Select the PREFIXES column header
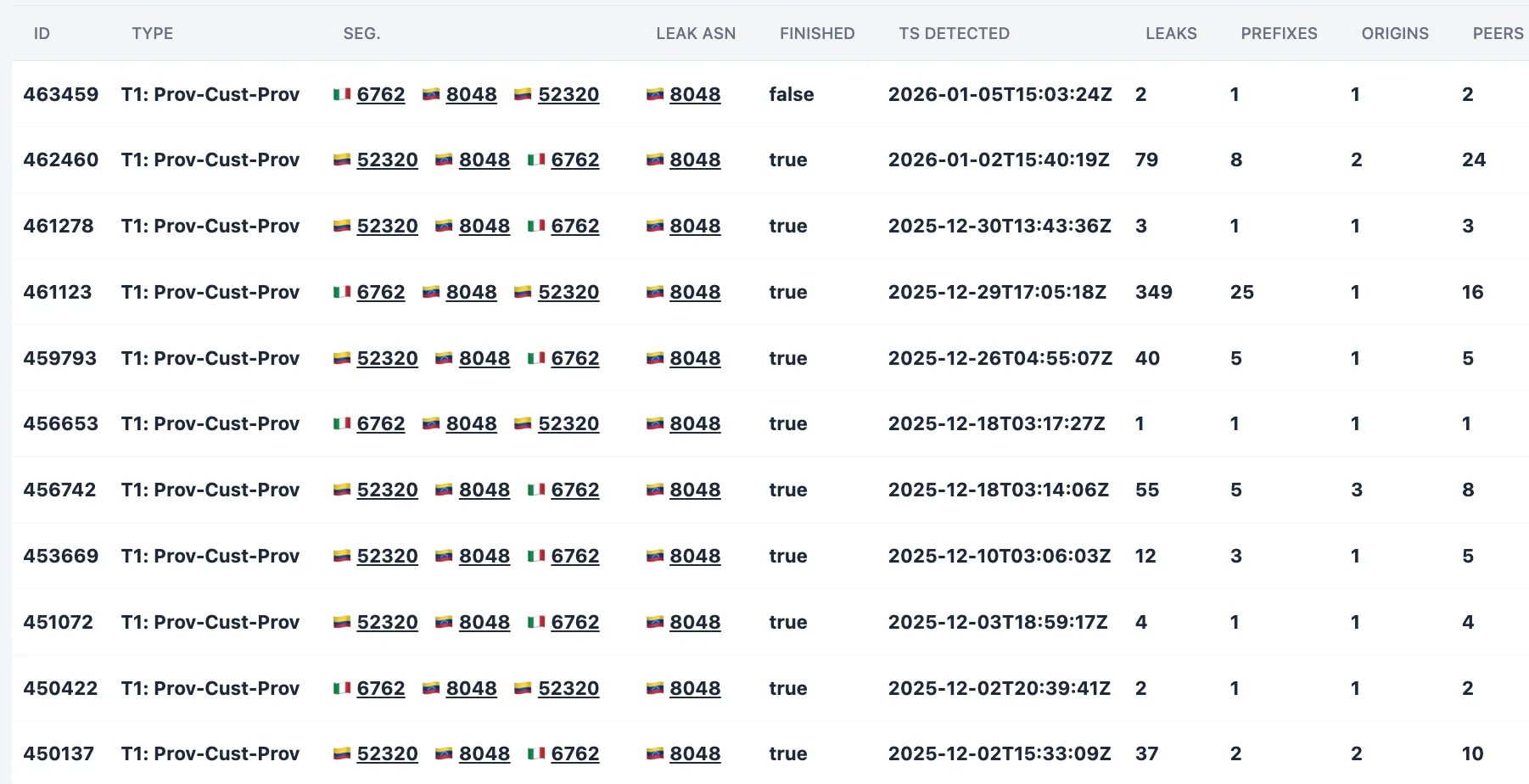 [x=1279, y=34]
